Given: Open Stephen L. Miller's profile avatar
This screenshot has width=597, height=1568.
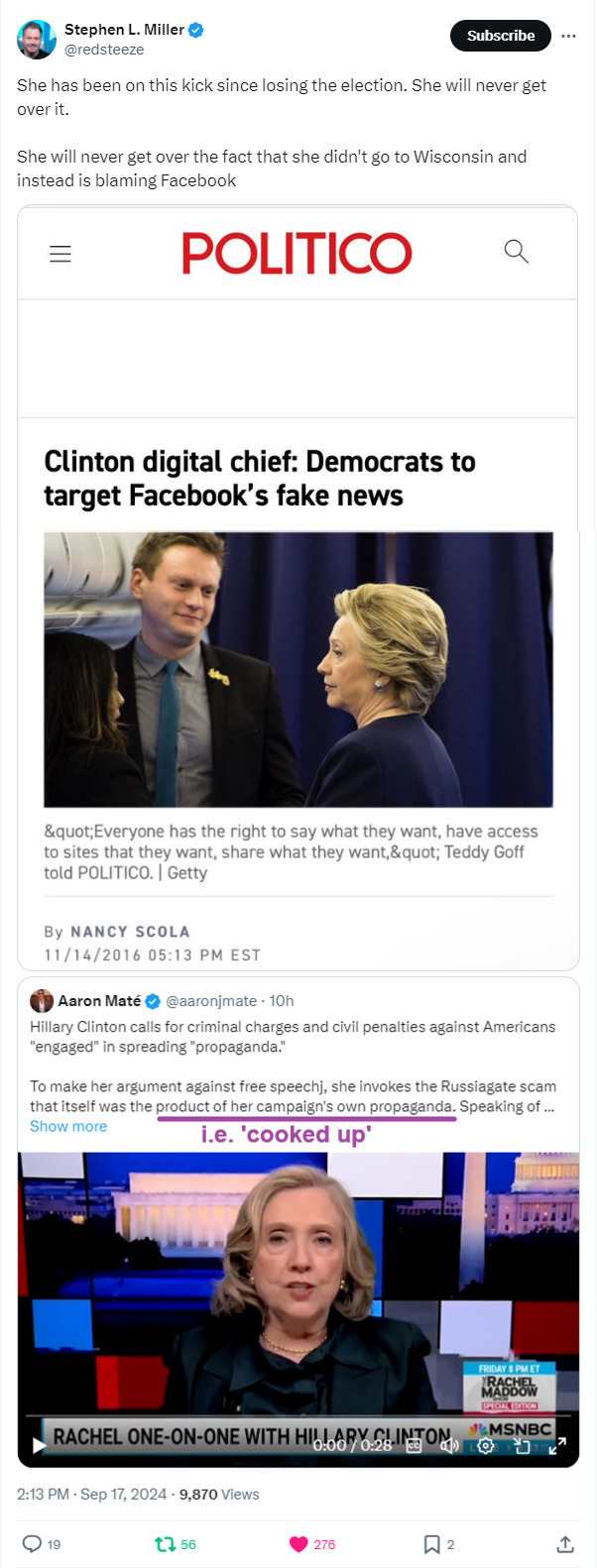Looking at the screenshot, I should click(x=37, y=39).
